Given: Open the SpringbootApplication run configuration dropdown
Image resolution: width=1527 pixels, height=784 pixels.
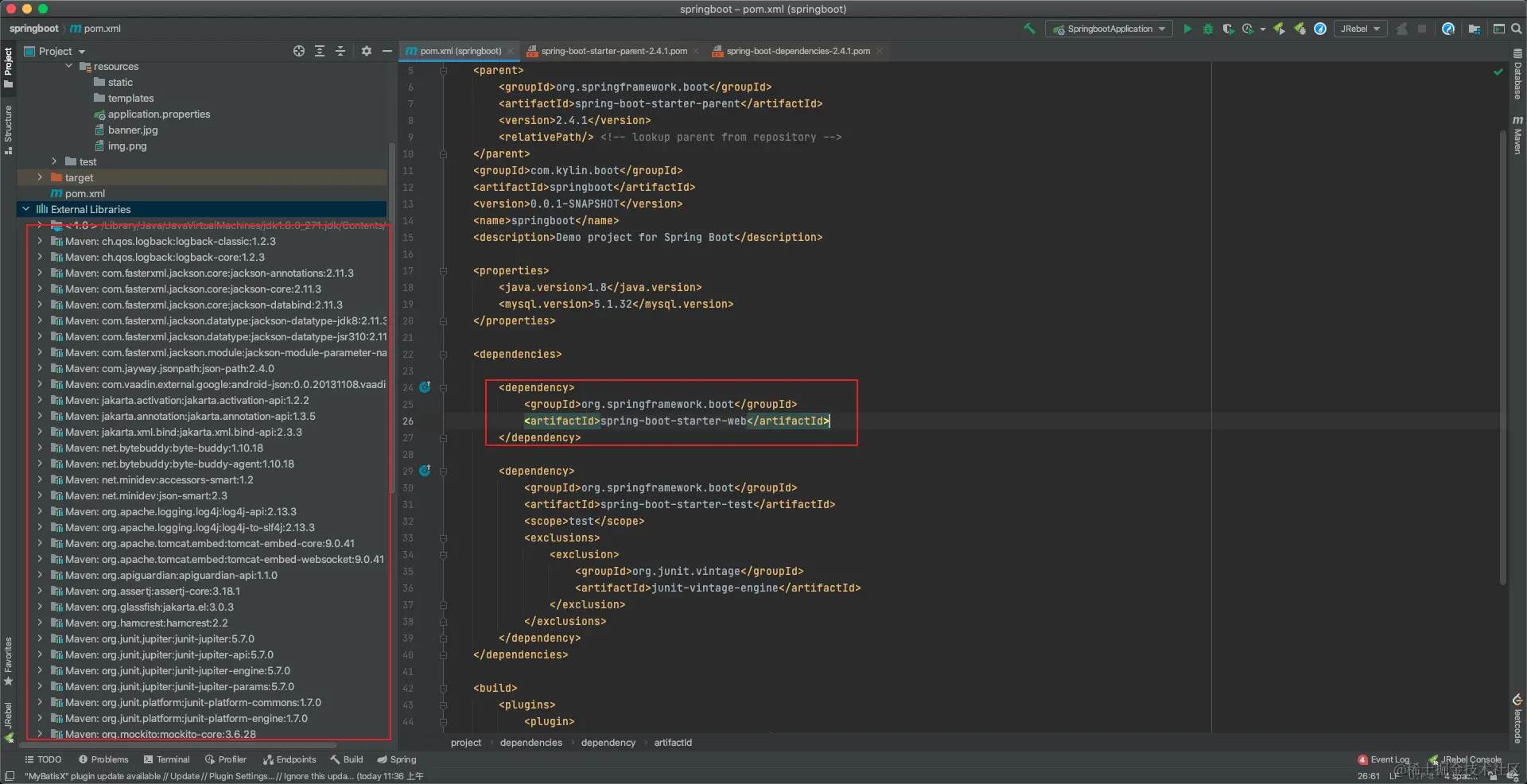Looking at the screenshot, I should point(1109,29).
